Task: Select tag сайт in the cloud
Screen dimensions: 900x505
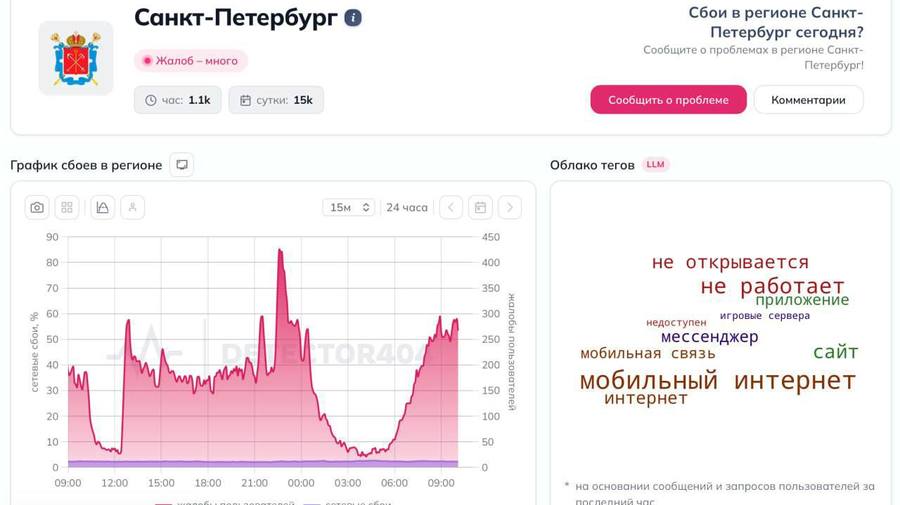Action: pyautogui.click(x=835, y=352)
